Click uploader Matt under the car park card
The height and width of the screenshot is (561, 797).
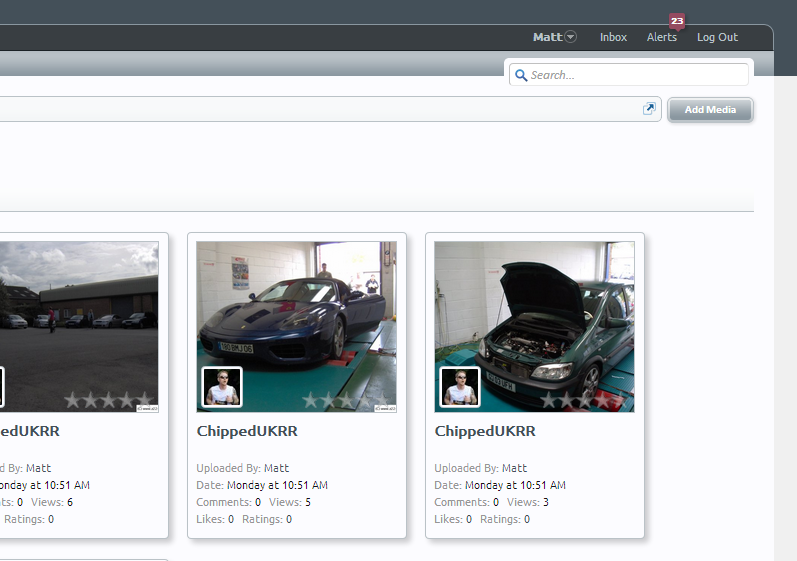38,468
